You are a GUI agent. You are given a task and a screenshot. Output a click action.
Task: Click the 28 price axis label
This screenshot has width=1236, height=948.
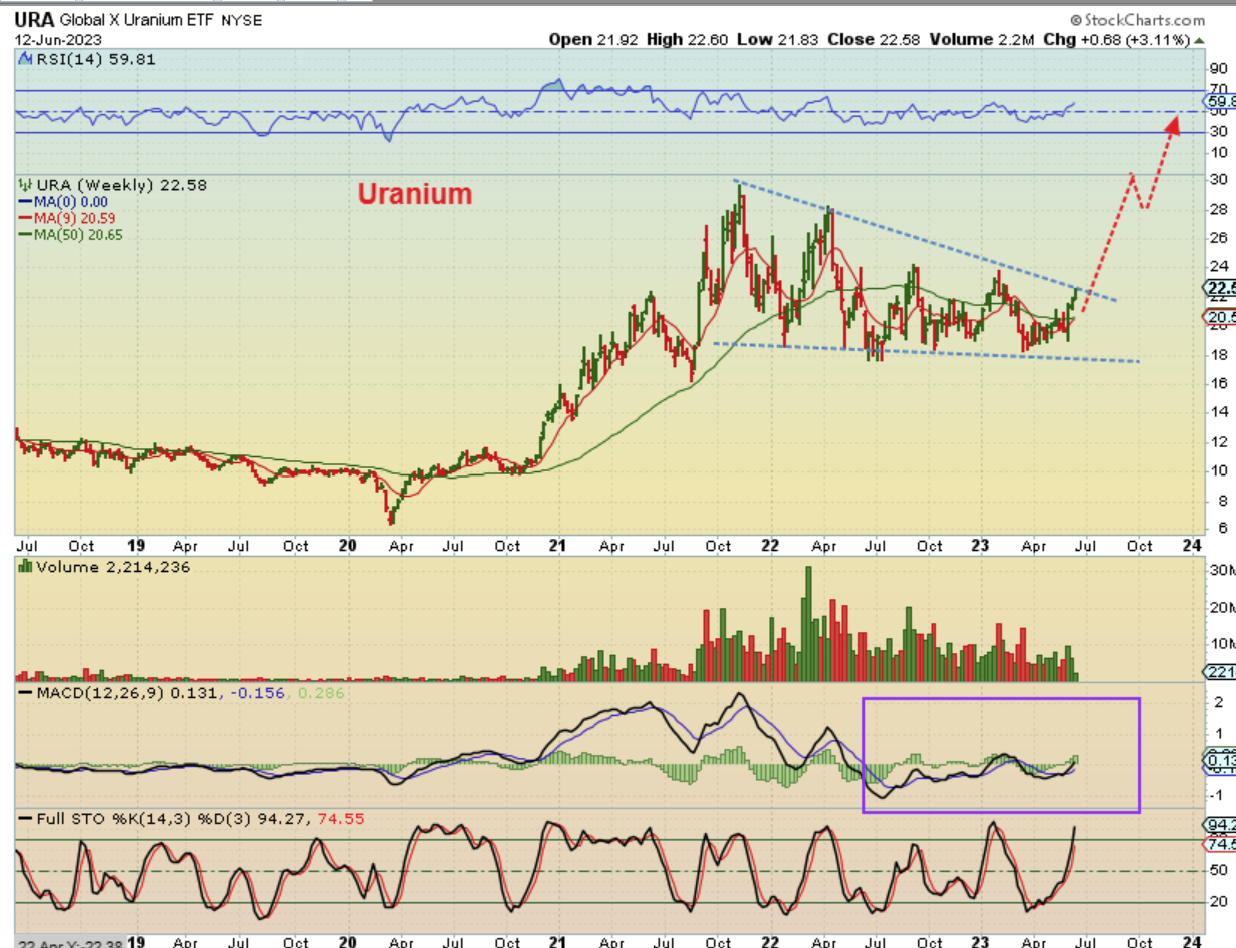click(1217, 208)
